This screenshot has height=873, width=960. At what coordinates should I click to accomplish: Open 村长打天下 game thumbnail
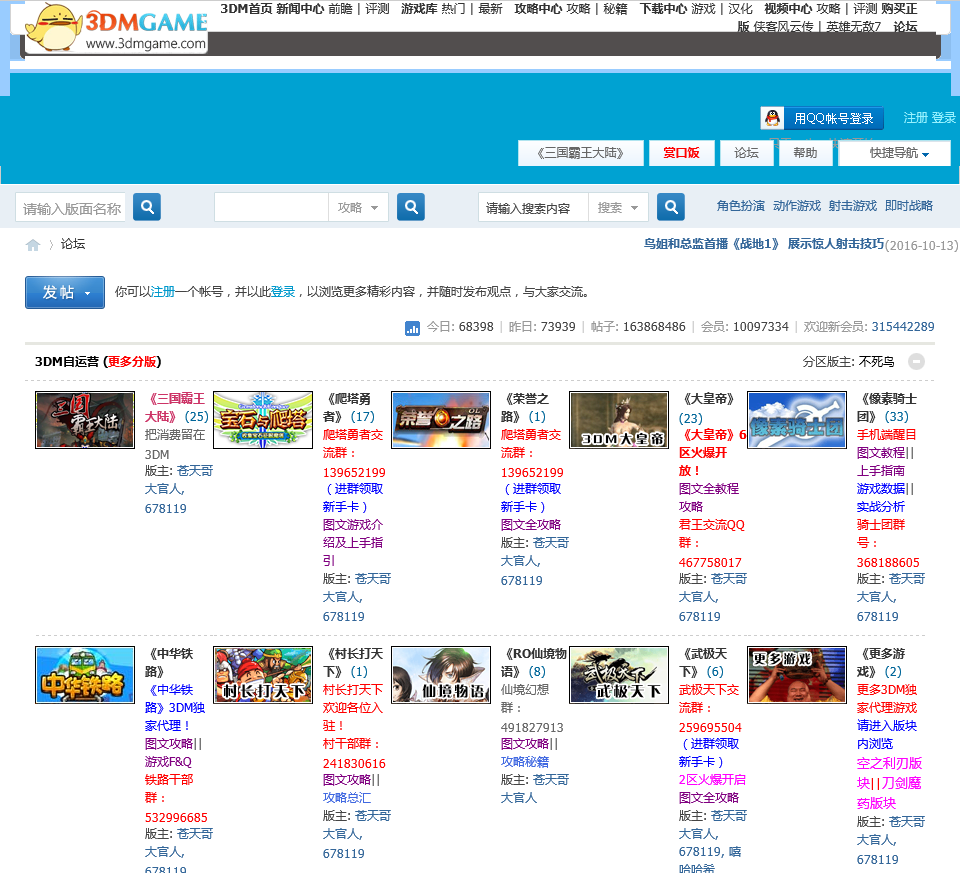pos(263,675)
